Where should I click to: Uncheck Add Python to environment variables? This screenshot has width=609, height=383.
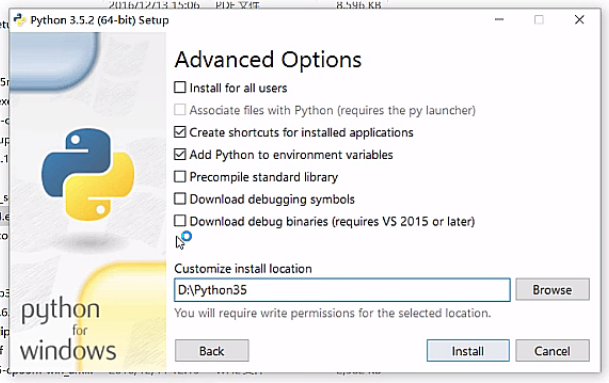[180, 154]
